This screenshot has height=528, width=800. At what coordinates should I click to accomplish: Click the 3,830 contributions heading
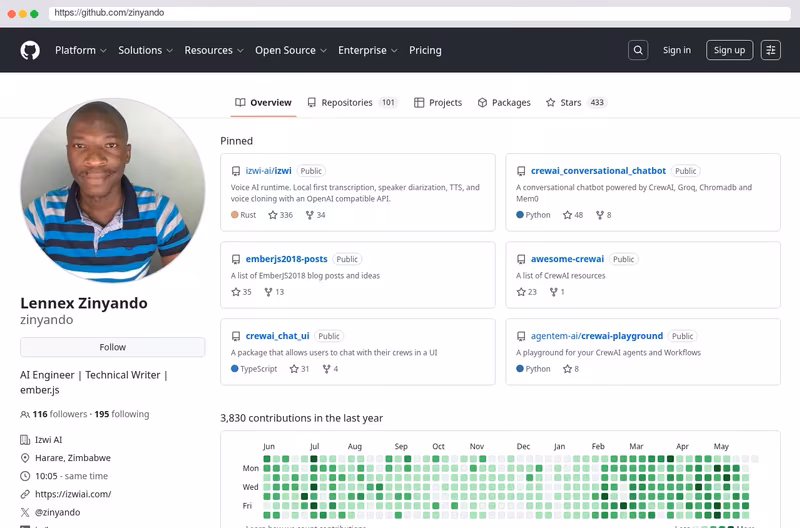[x=302, y=418]
